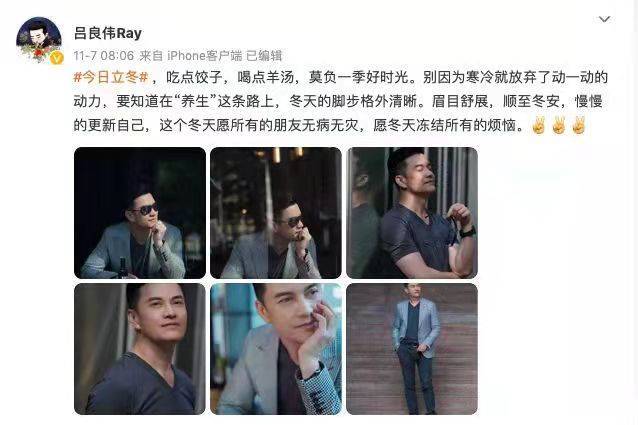The height and width of the screenshot is (425, 638).
Task: Click the yellow verified V badge
Action: 57,58
